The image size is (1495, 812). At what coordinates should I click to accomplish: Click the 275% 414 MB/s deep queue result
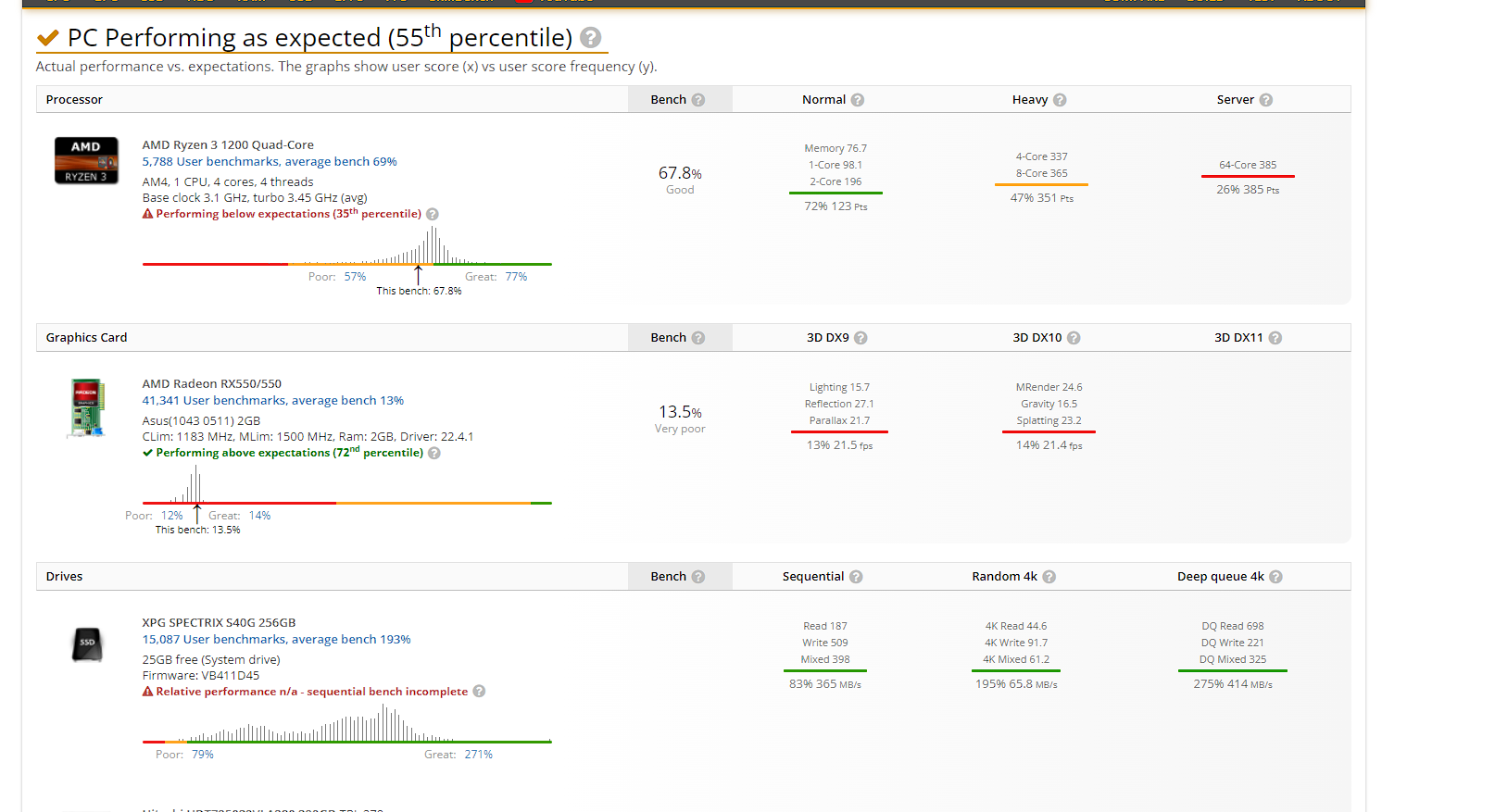pyautogui.click(x=1232, y=684)
